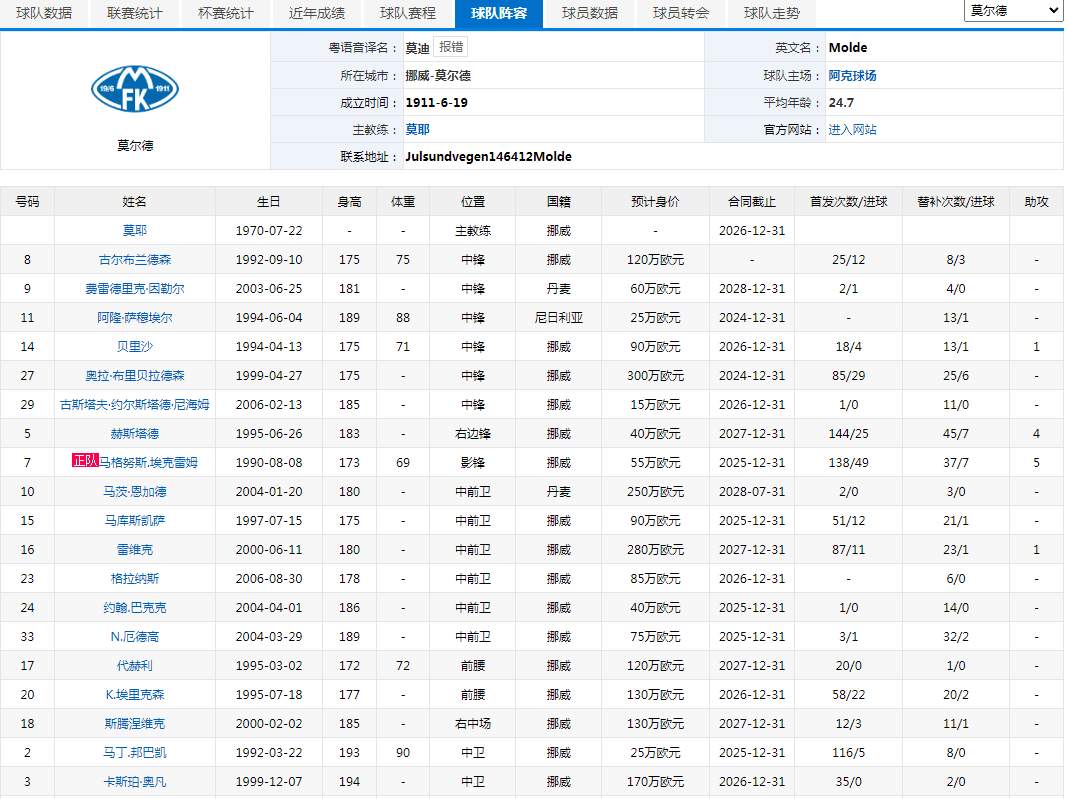Click the Molde FK team logo

135,88
